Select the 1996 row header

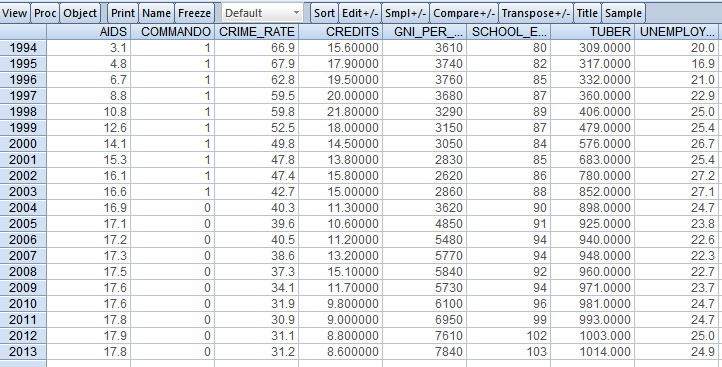[x=23, y=80]
